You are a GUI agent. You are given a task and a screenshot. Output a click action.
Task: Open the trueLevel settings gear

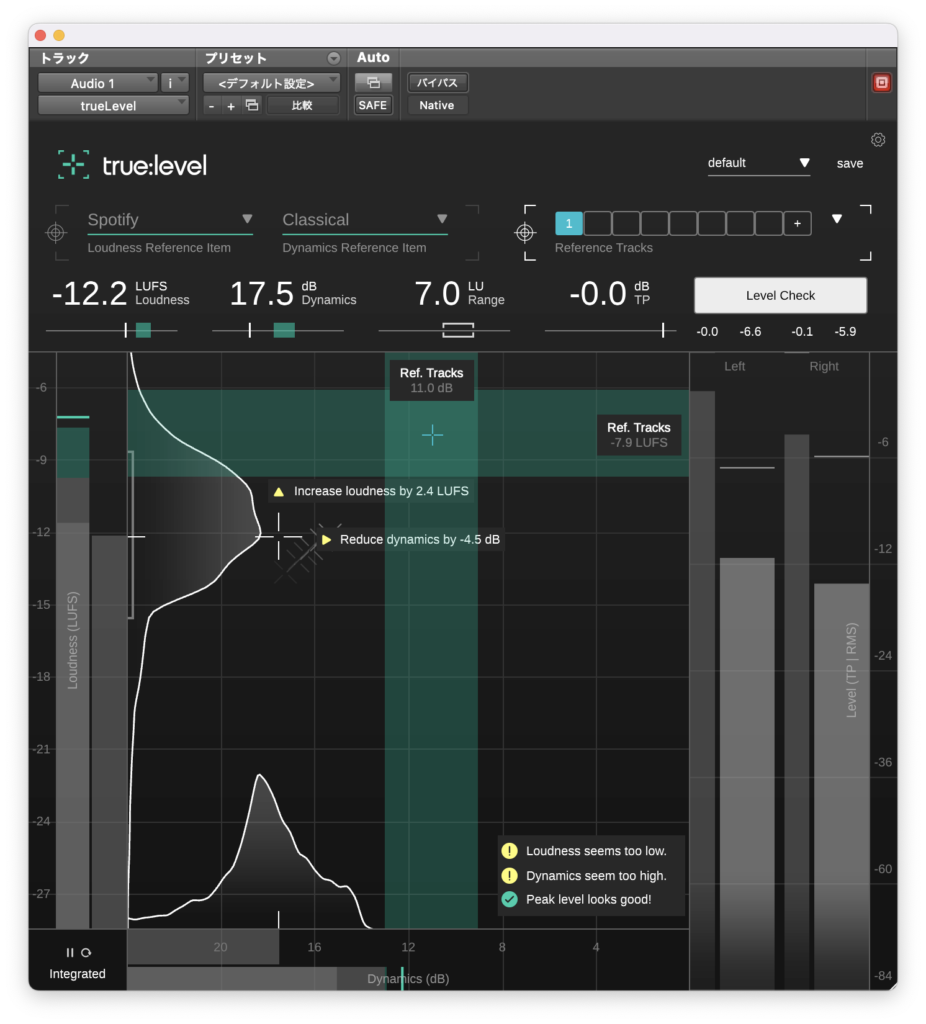(x=878, y=140)
